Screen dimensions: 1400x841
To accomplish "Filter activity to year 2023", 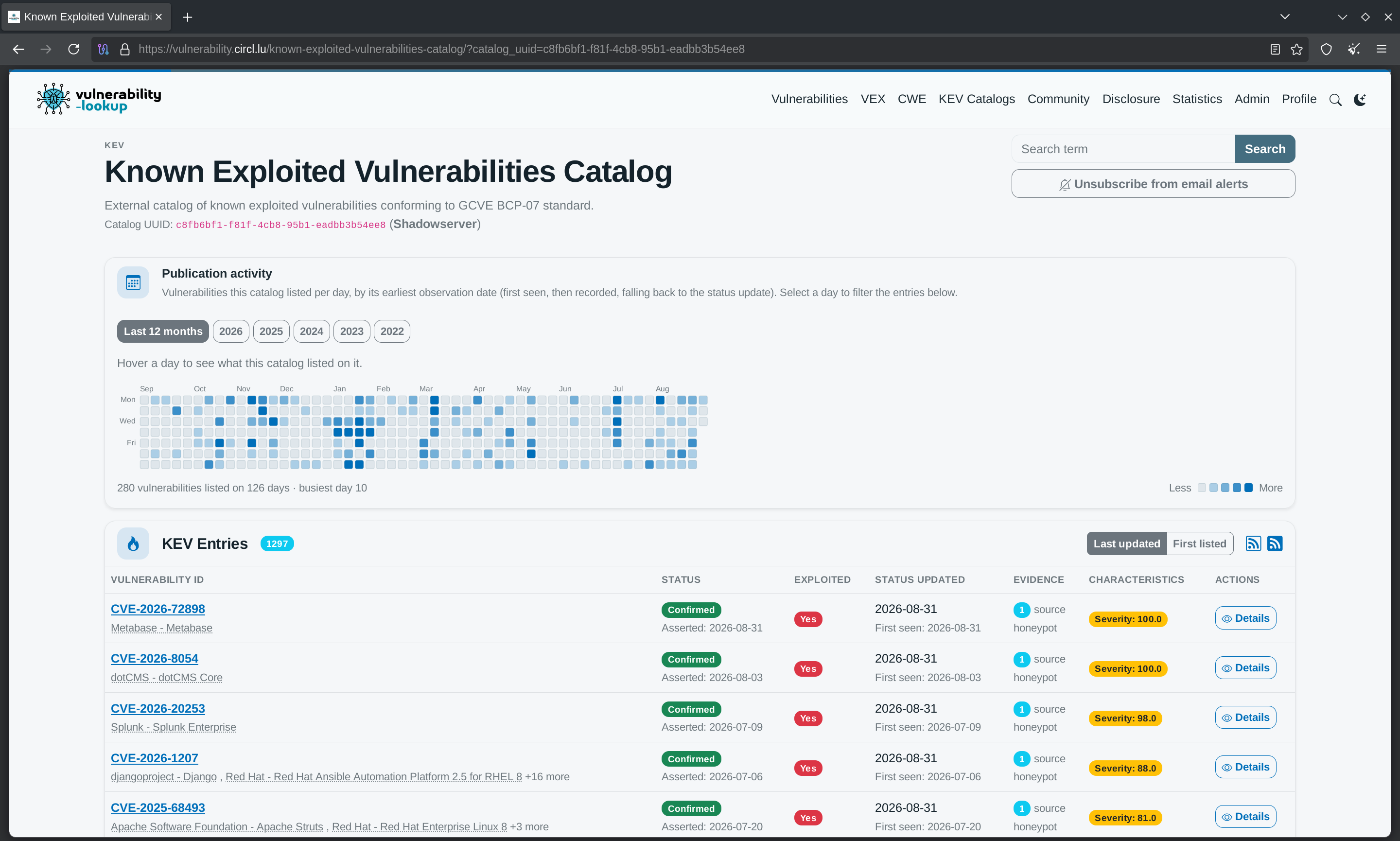I will [x=352, y=331].
